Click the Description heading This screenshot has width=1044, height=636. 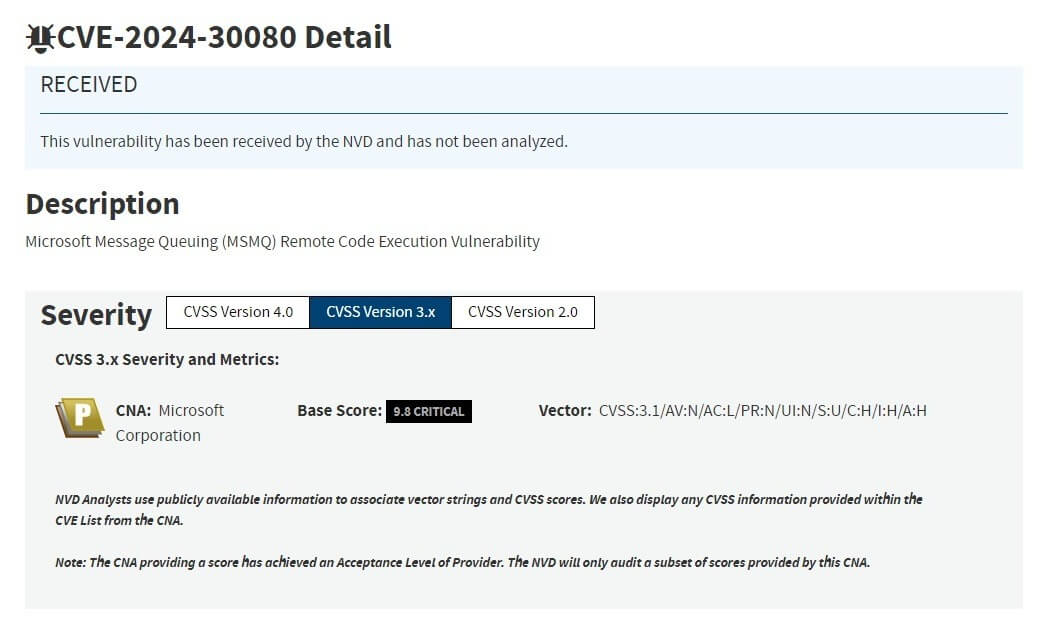tap(102, 204)
